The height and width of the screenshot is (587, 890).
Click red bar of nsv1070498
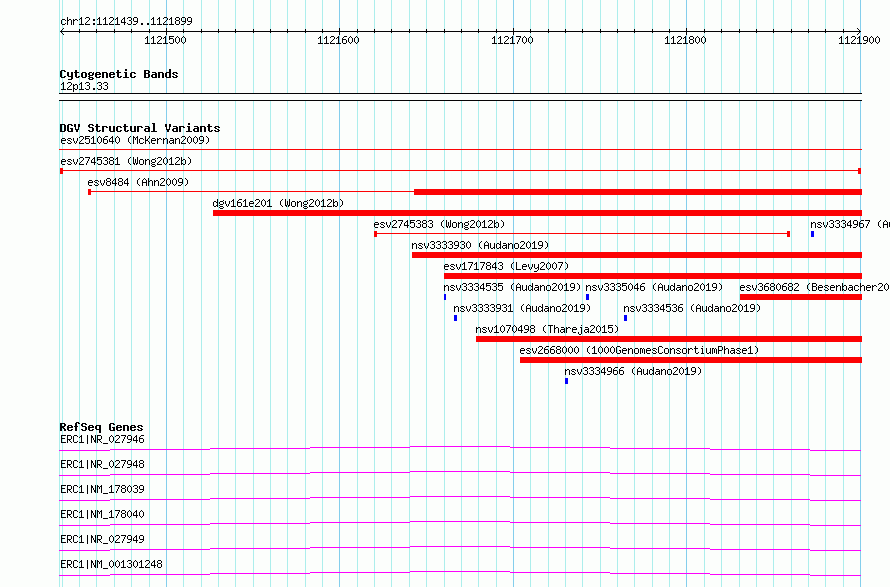pyautogui.click(x=669, y=339)
